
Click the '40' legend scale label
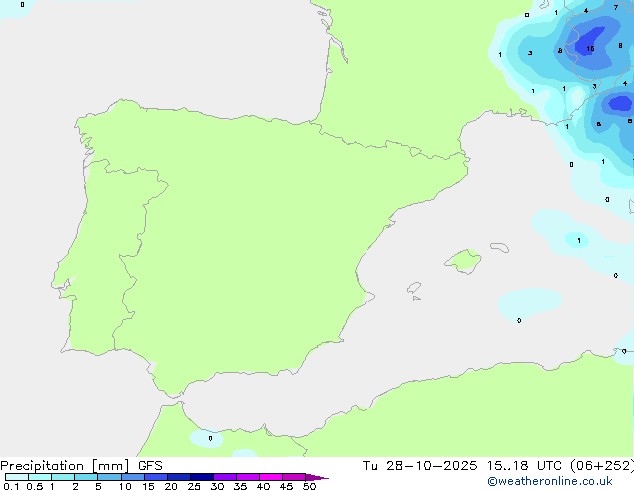pos(263,486)
